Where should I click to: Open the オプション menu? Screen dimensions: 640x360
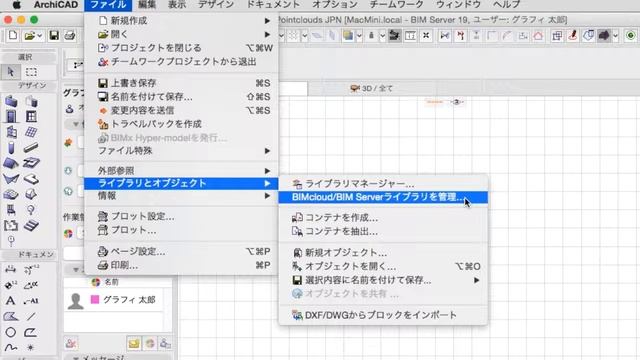click(x=335, y=5)
